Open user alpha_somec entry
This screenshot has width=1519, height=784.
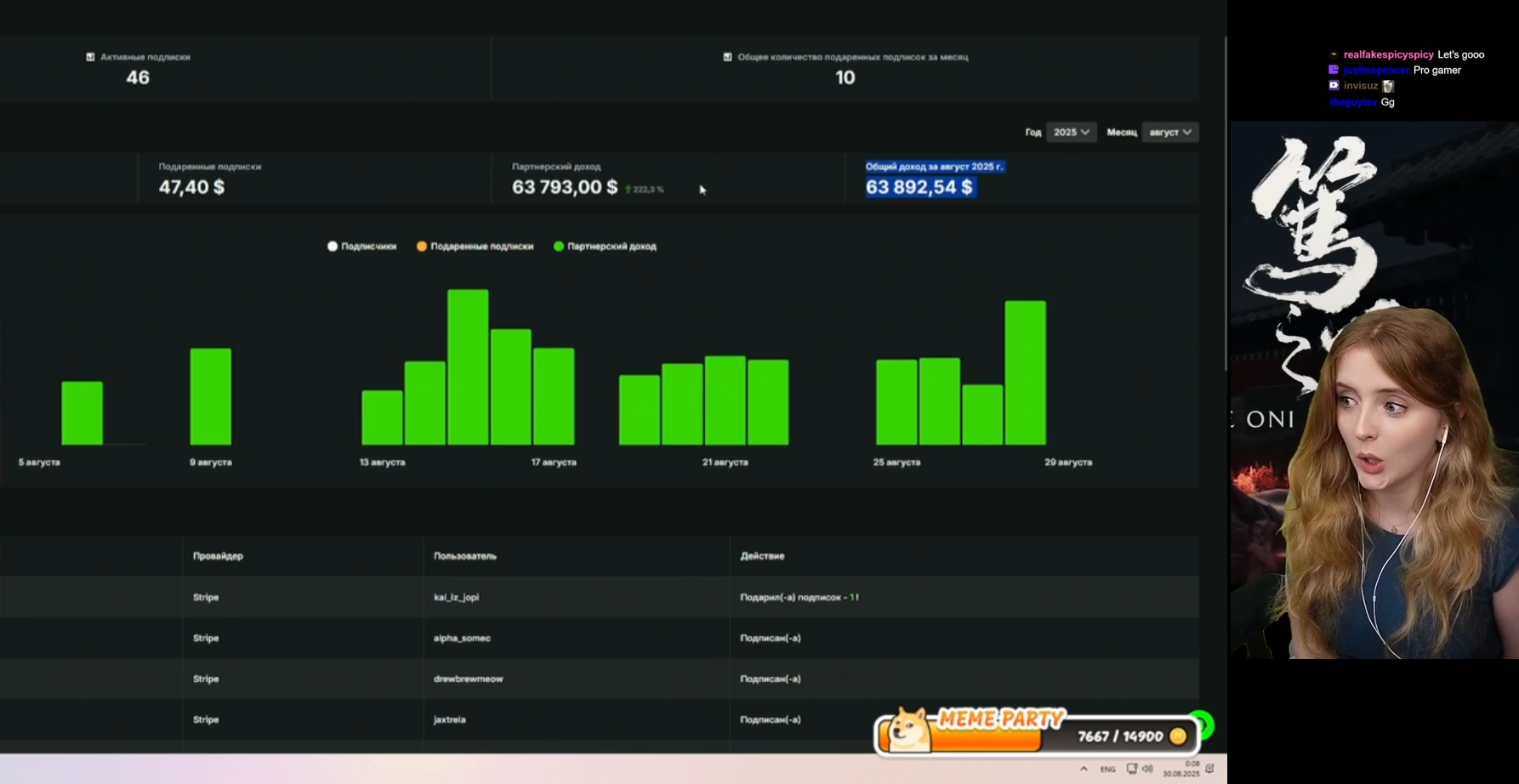(462, 638)
